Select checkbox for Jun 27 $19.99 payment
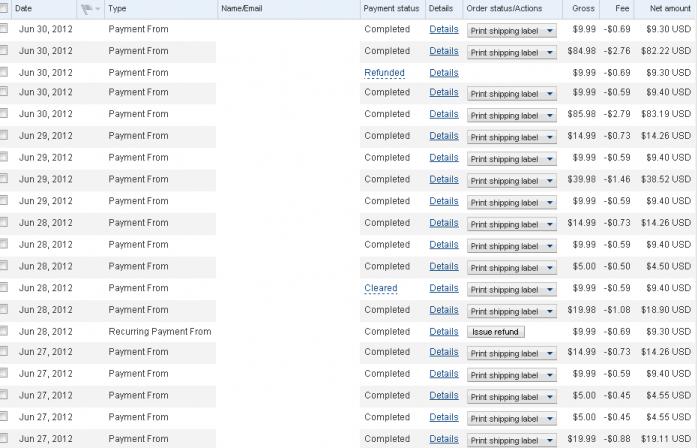The image size is (698, 448). pos(4,438)
